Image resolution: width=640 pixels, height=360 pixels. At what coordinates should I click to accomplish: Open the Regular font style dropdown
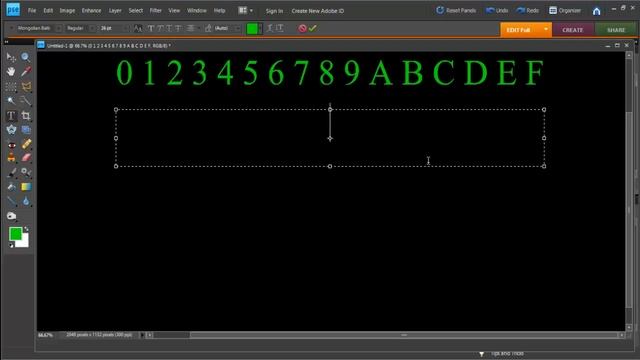(x=92, y=28)
